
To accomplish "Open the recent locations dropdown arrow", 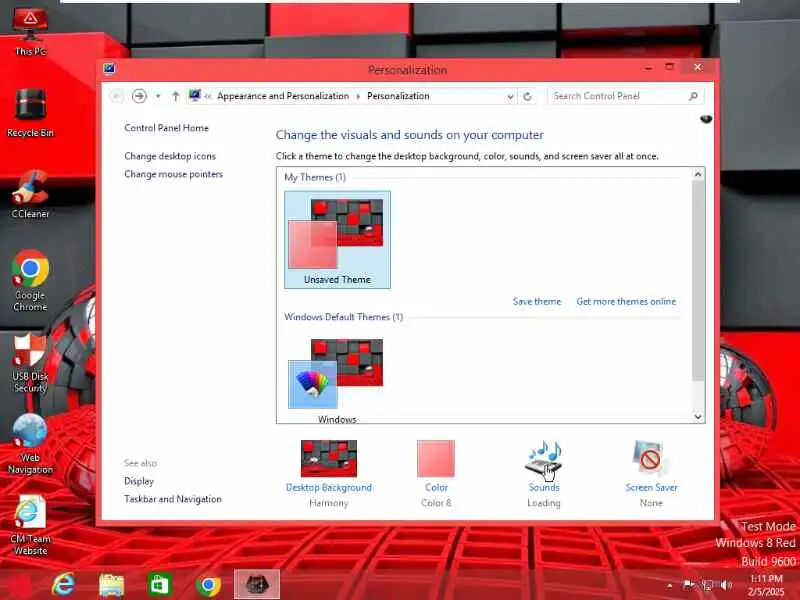I will (158, 96).
